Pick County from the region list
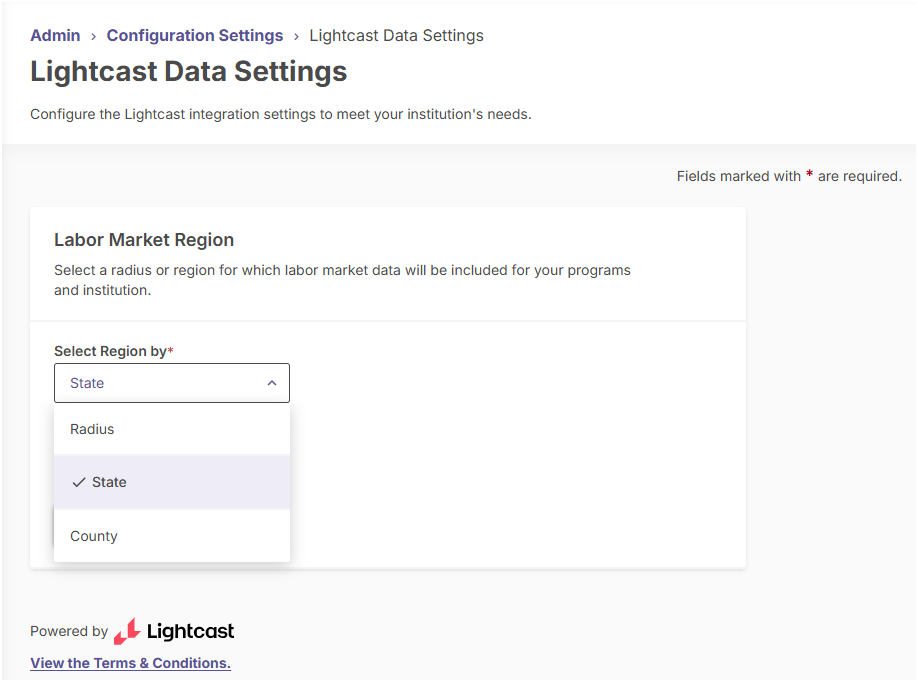The height and width of the screenshot is (682, 918). click(172, 536)
